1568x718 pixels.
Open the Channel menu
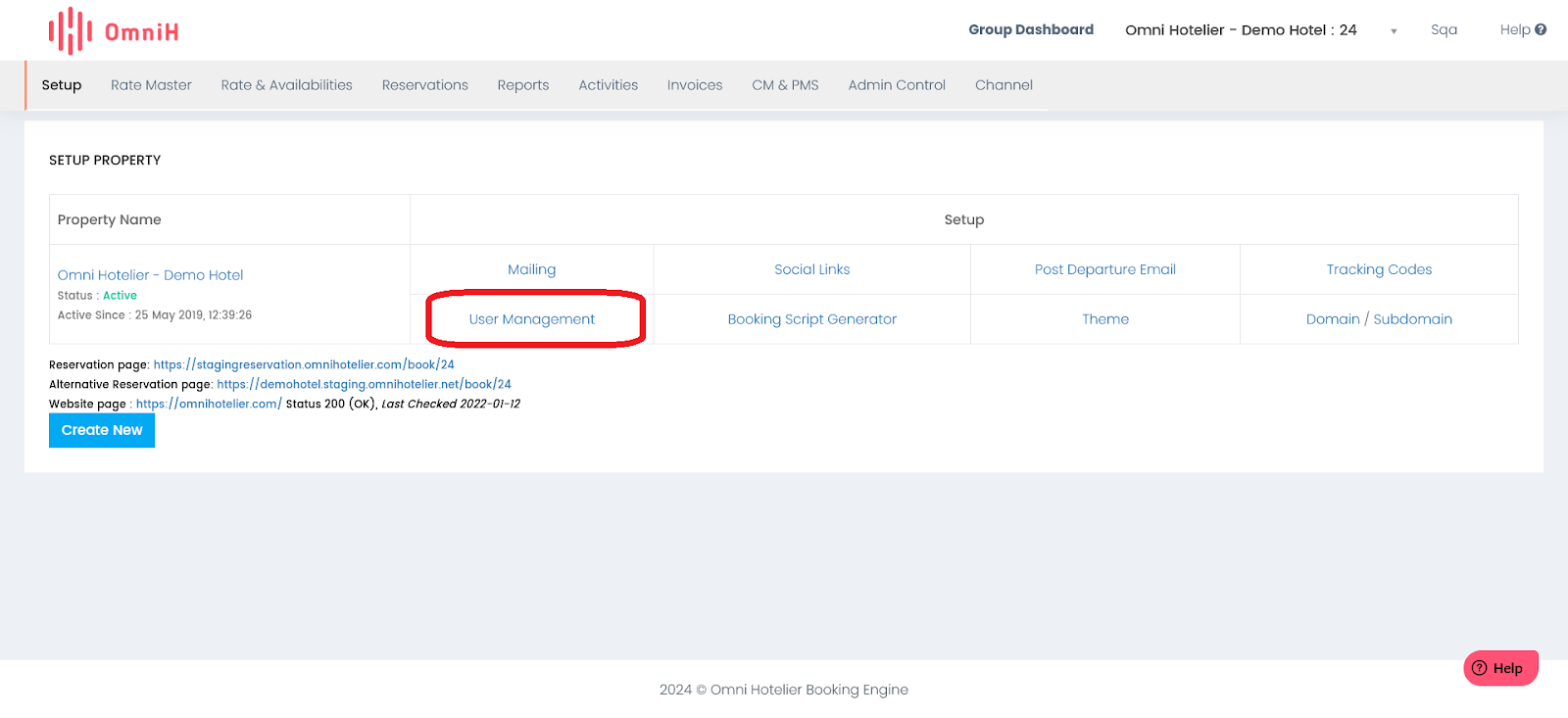coord(1004,85)
